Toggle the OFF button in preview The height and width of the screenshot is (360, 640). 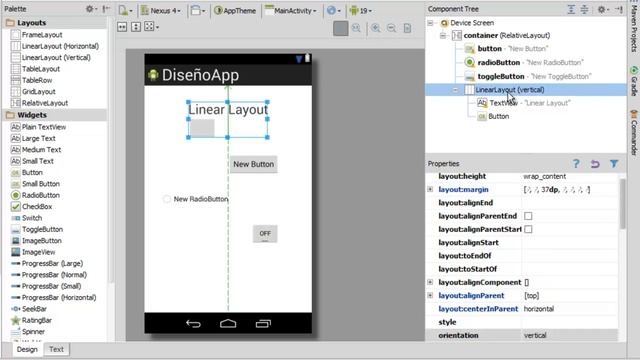pos(265,234)
